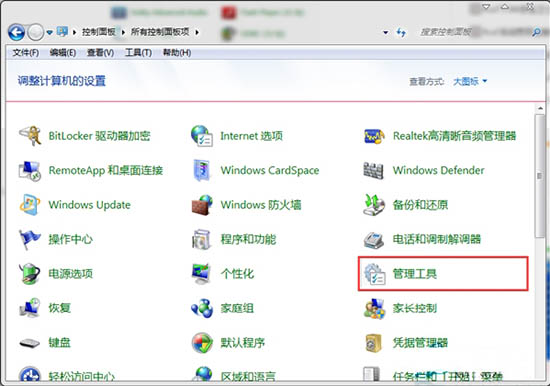The image size is (550, 386).
Task: Open the recent pages dropdown arrow
Action: [x=50, y=33]
